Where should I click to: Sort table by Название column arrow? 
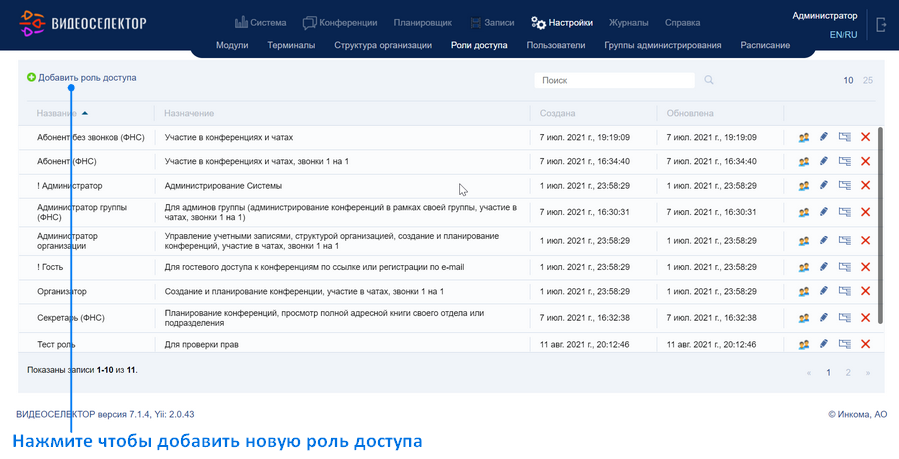85,113
